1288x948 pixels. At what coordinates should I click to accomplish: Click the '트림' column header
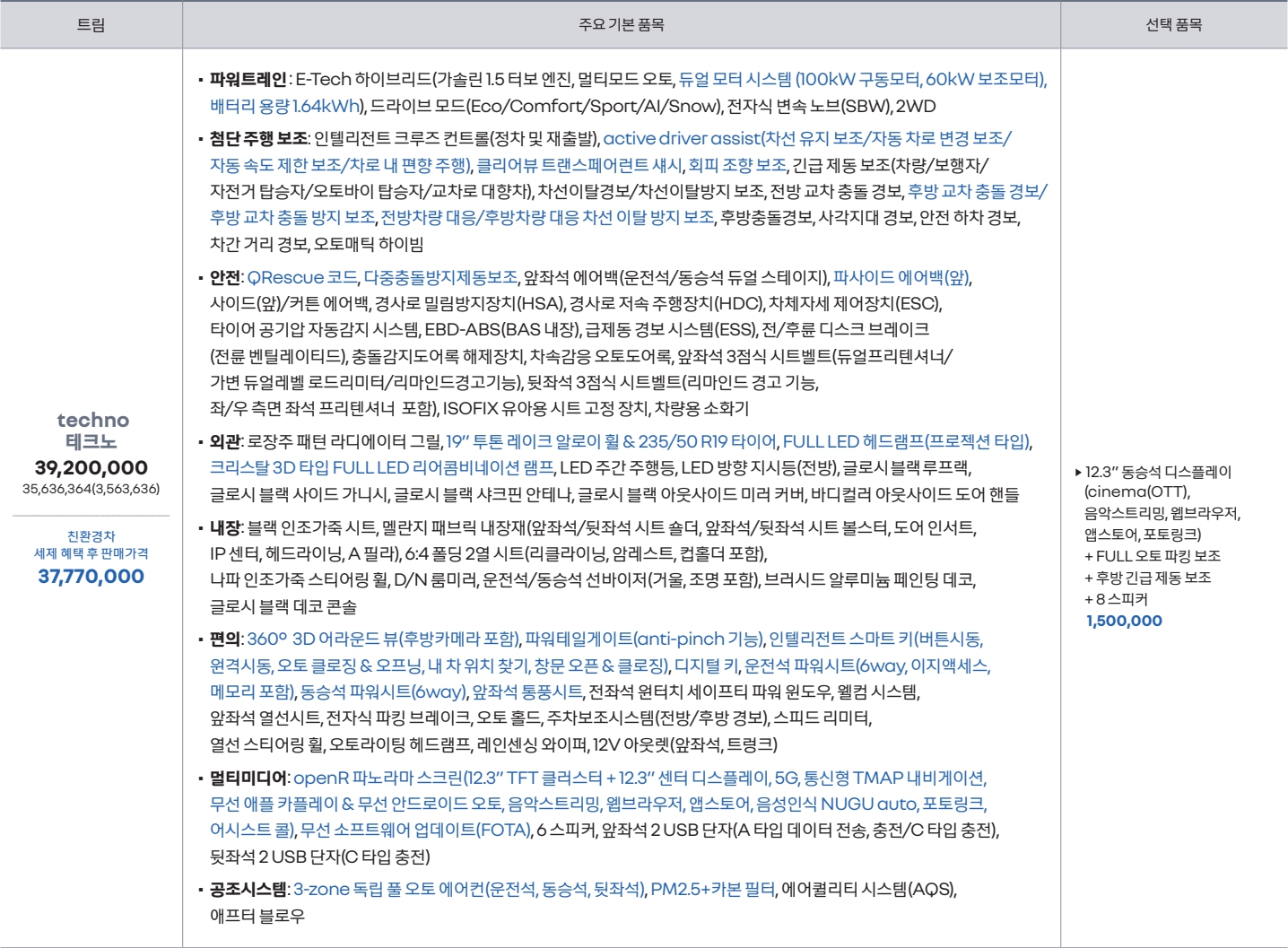[x=91, y=25]
